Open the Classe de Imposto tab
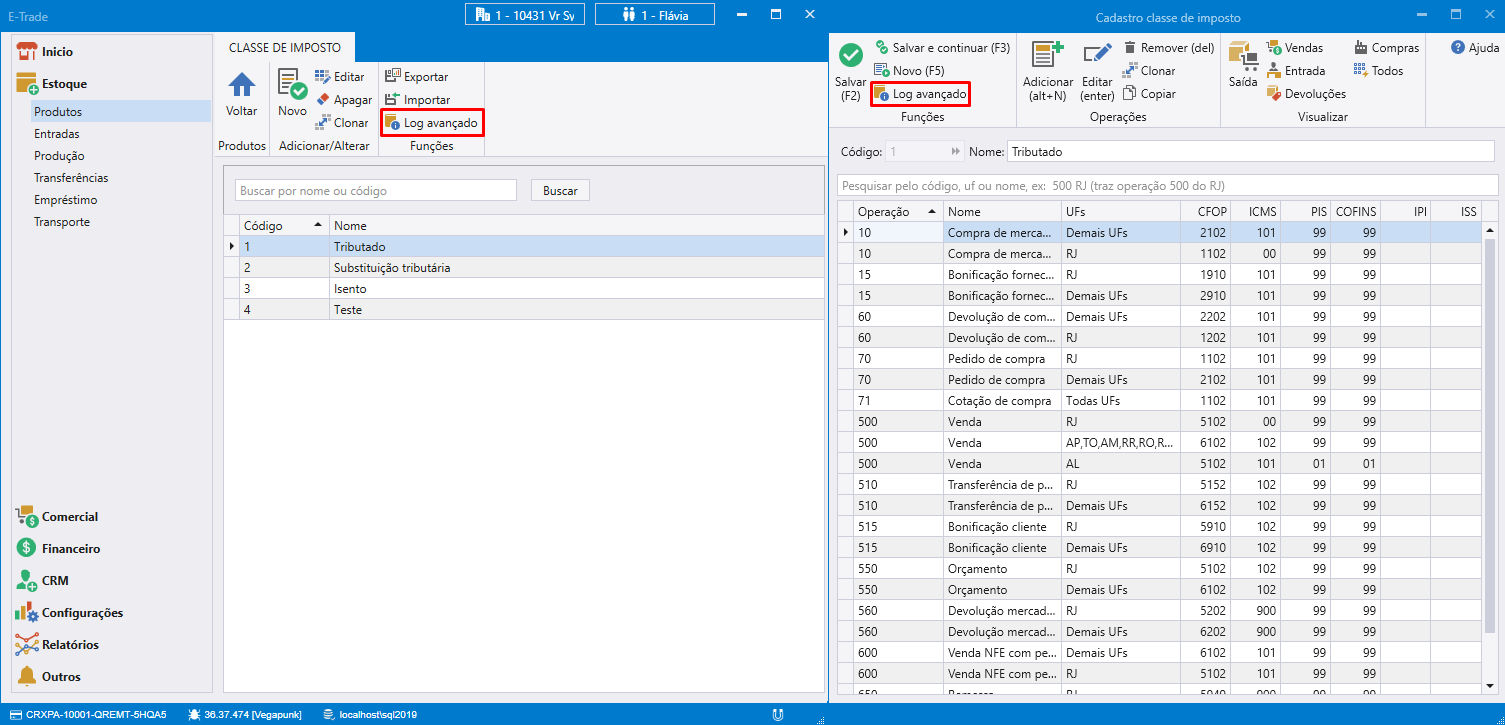 (x=284, y=48)
